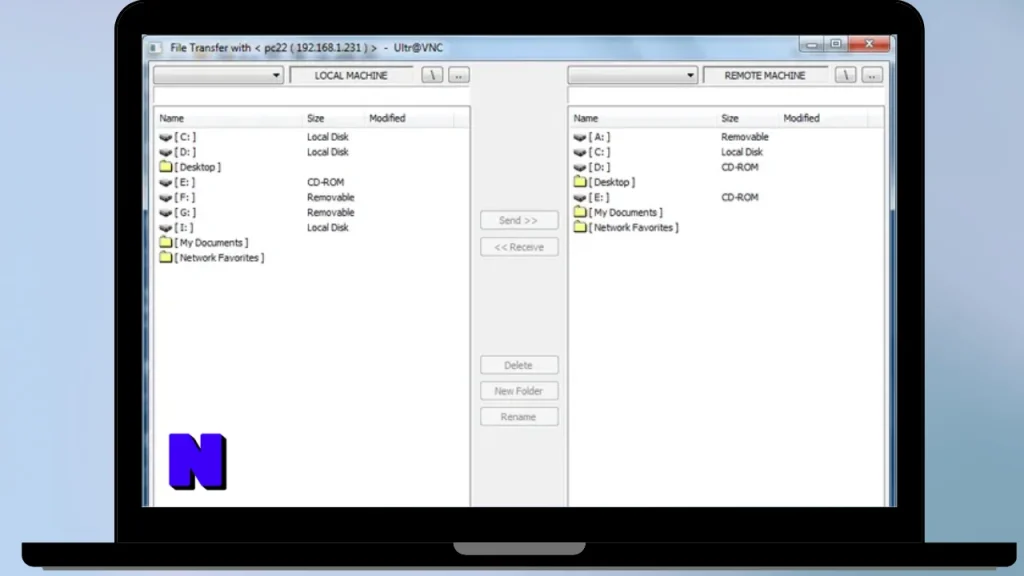
Task: Click the New Folder button
Action: (519, 391)
